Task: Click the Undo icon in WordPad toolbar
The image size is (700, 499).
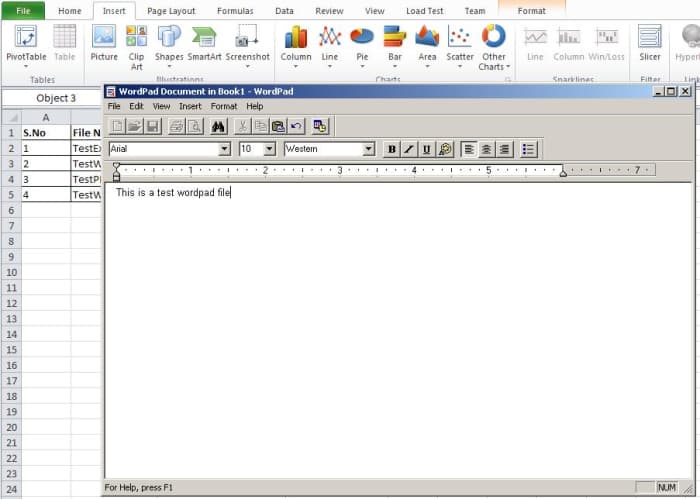Action: tap(296, 126)
